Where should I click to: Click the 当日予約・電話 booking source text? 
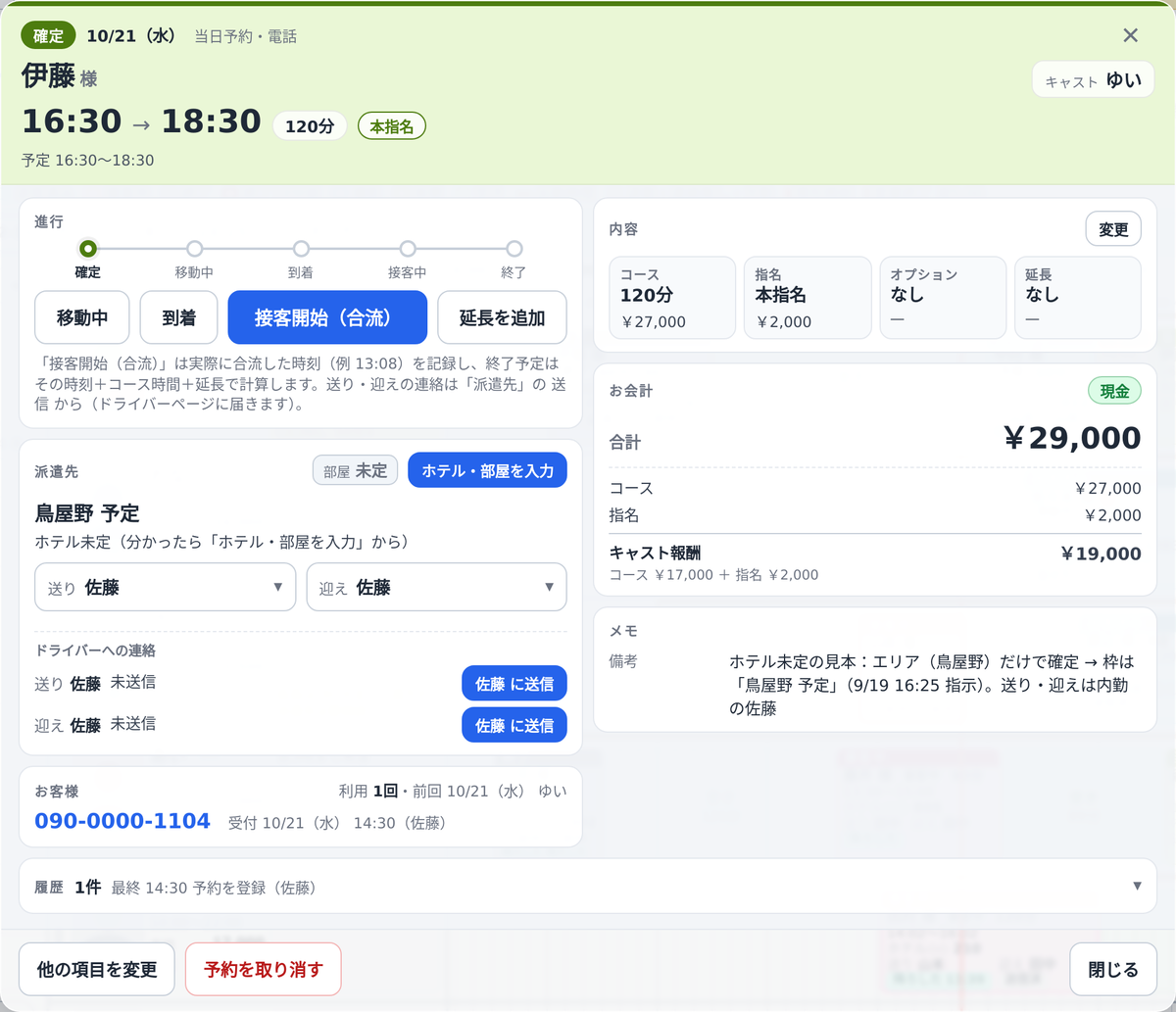click(245, 36)
